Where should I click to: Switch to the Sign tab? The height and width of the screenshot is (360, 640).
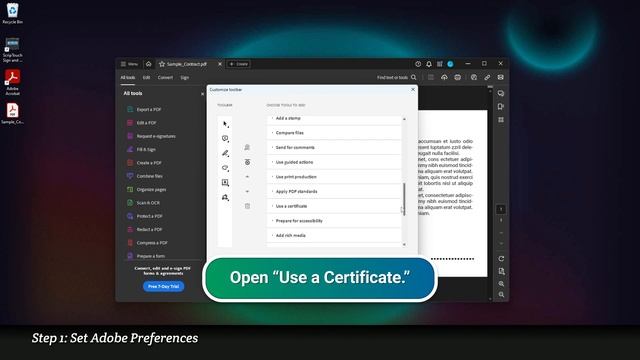184,78
